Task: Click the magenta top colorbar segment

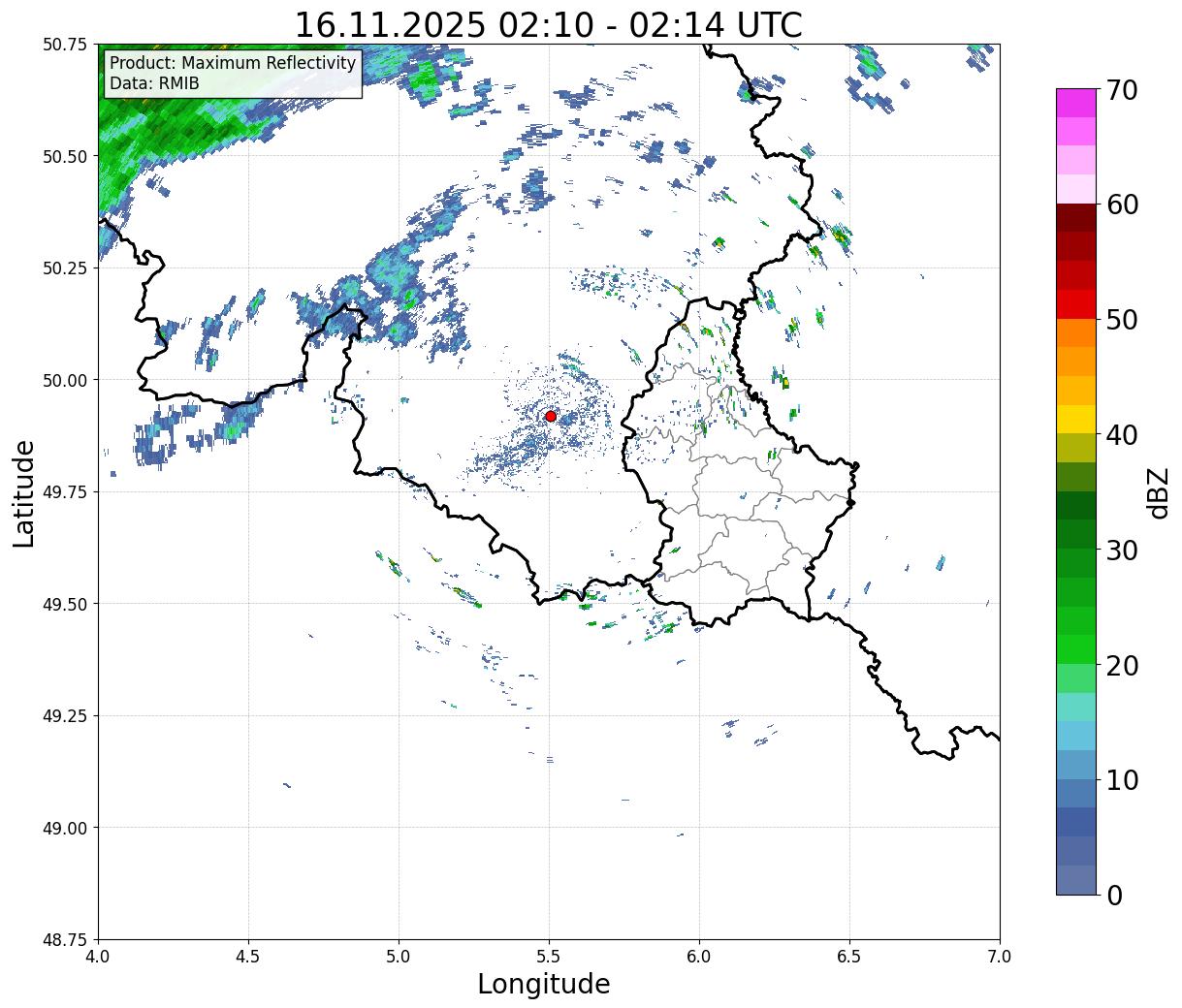Action: pos(1076,103)
